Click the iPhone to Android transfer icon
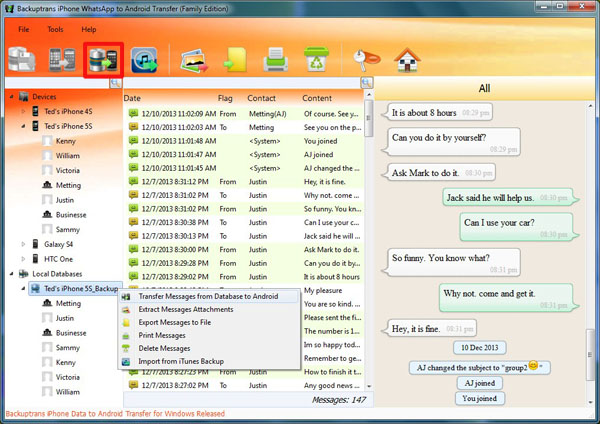The image size is (600, 424). (x=62, y=60)
